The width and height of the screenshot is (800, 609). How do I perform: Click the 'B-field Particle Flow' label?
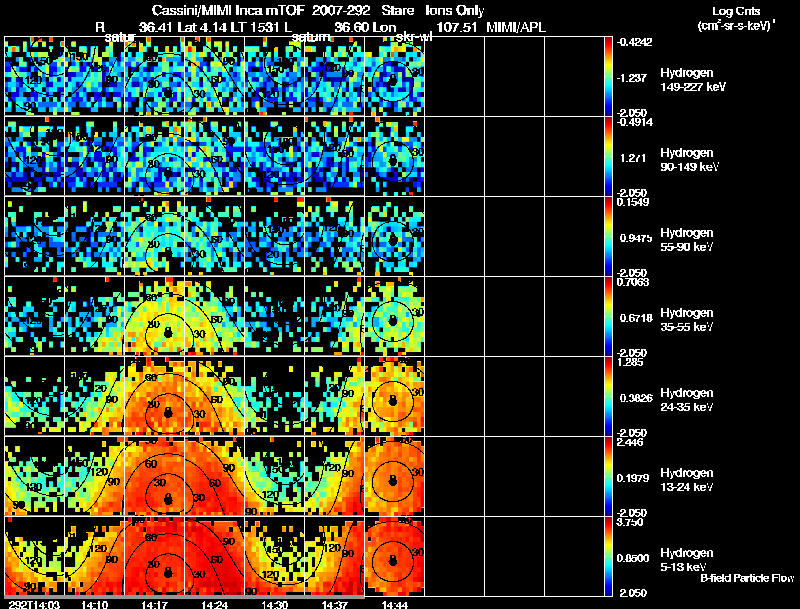(x=747, y=578)
